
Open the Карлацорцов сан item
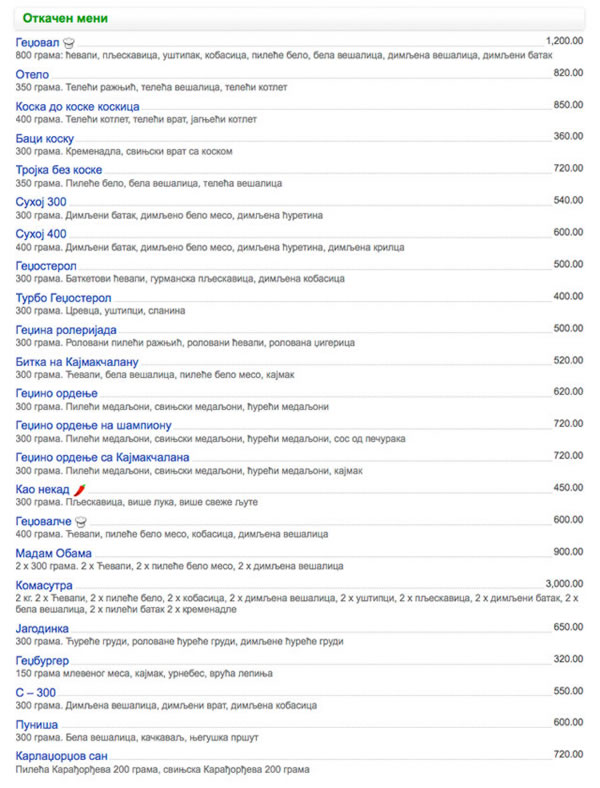coord(61,756)
